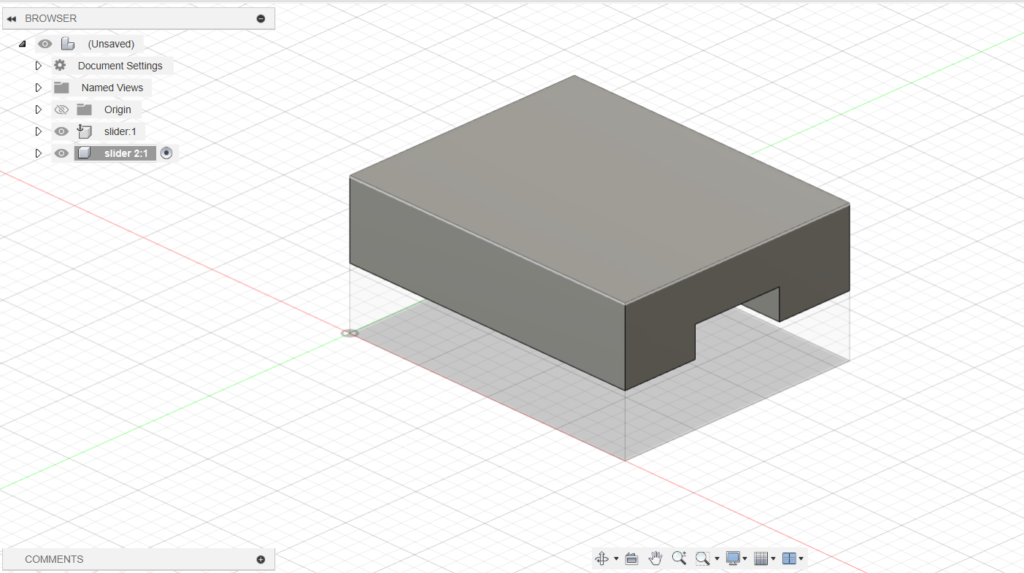Activate the Pan hand tool
Viewport: 1024px width, 573px height.
coord(655,558)
